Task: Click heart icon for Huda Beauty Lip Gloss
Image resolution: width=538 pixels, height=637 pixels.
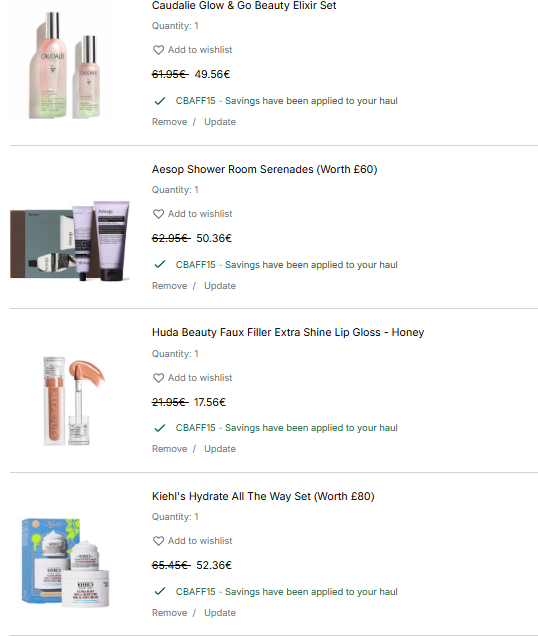Action: tap(158, 378)
